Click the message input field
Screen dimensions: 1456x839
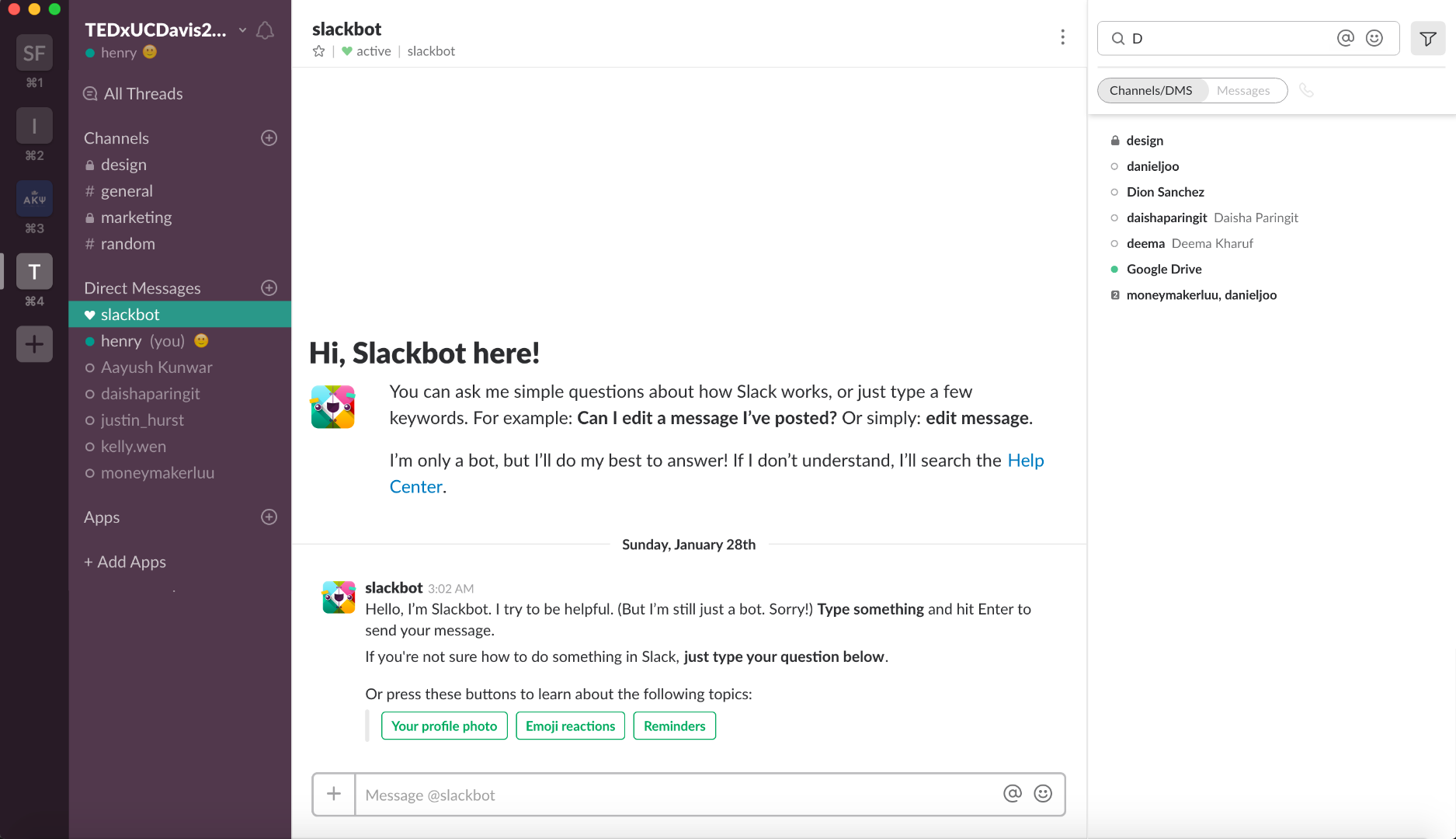click(x=676, y=795)
